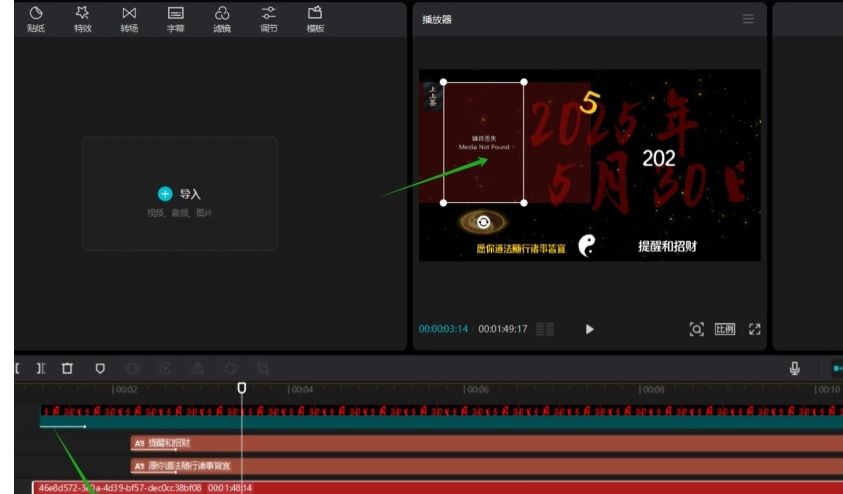This screenshot has width=843, height=494.
Task: Open the 特效 effects tab
Action: point(82,19)
